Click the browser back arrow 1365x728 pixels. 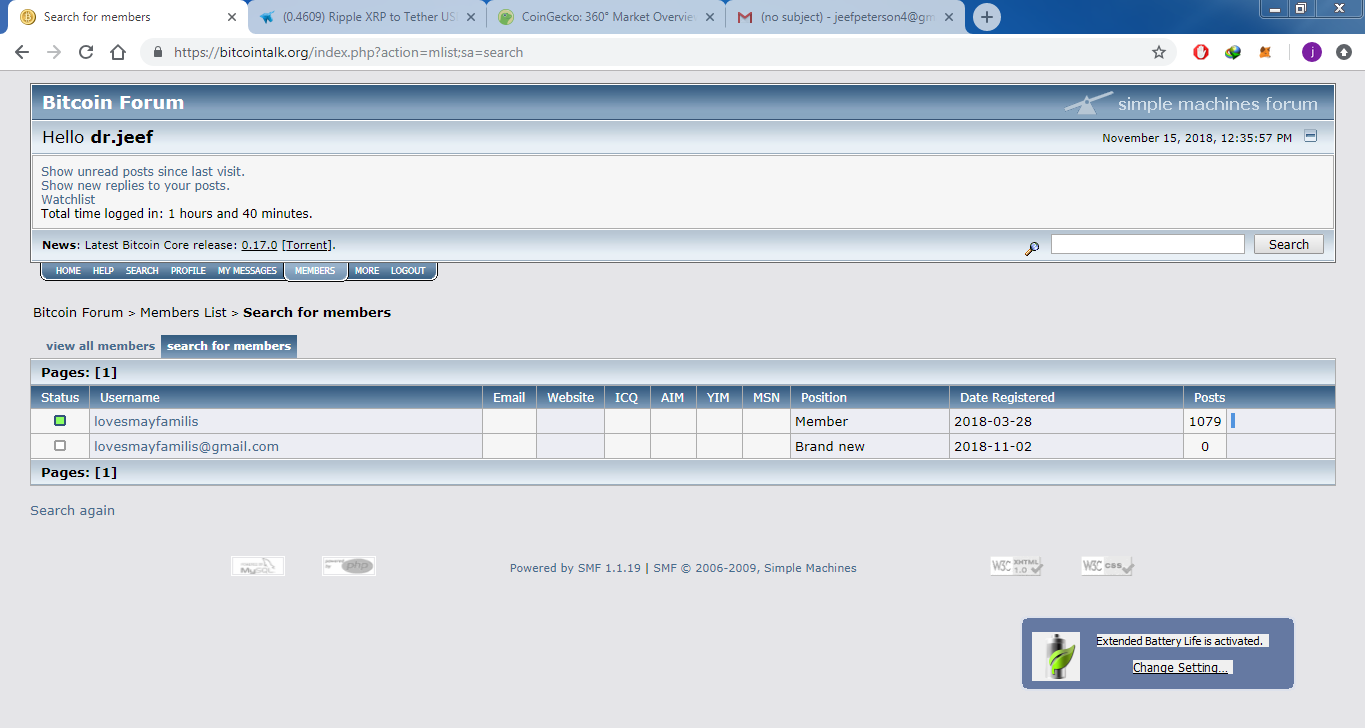[22, 52]
